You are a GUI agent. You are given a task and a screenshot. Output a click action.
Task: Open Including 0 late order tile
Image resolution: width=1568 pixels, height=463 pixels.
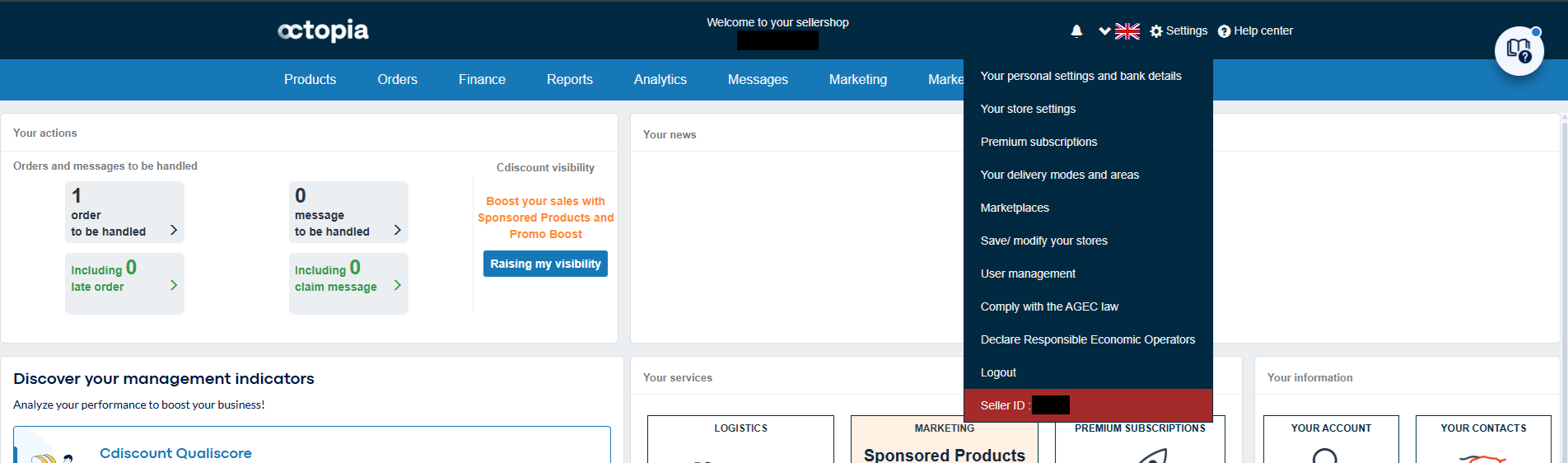(x=124, y=283)
